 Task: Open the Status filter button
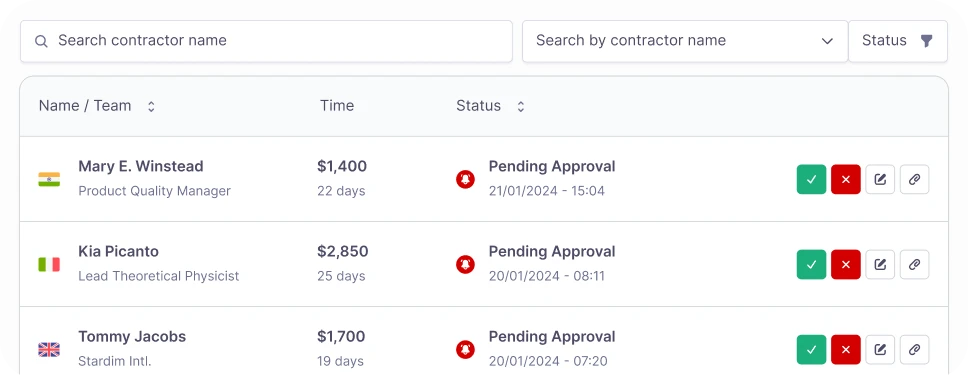click(x=898, y=41)
